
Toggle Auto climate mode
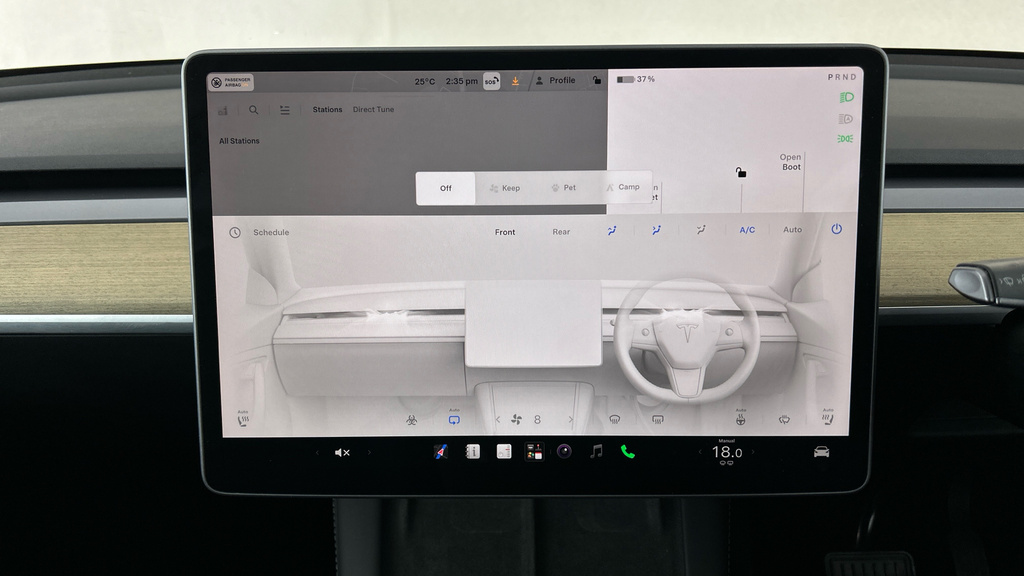792,230
